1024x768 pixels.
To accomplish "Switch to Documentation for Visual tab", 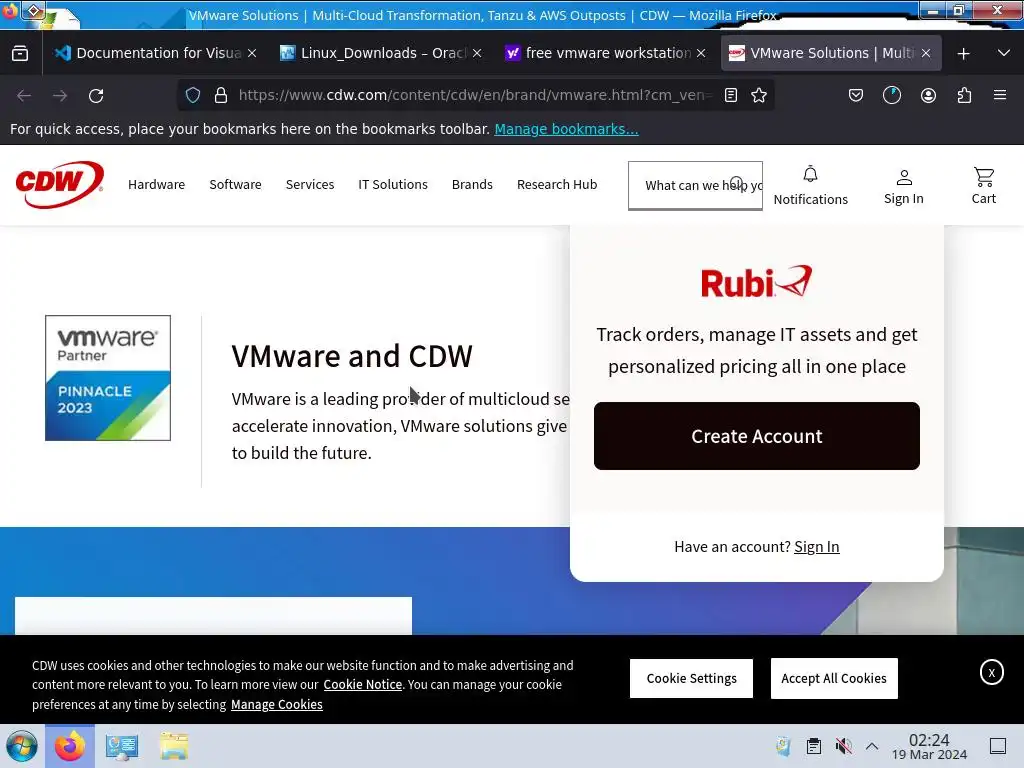I will [155, 53].
